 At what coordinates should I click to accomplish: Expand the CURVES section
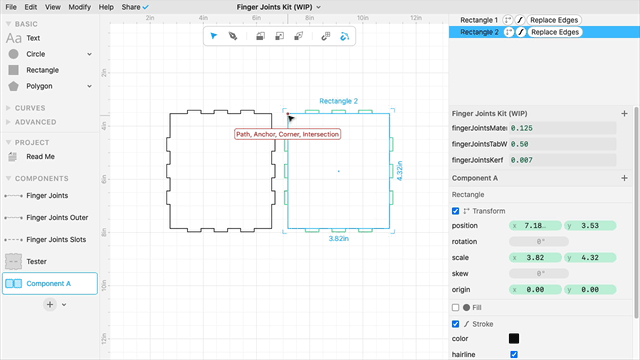click(x=8, y=108)
